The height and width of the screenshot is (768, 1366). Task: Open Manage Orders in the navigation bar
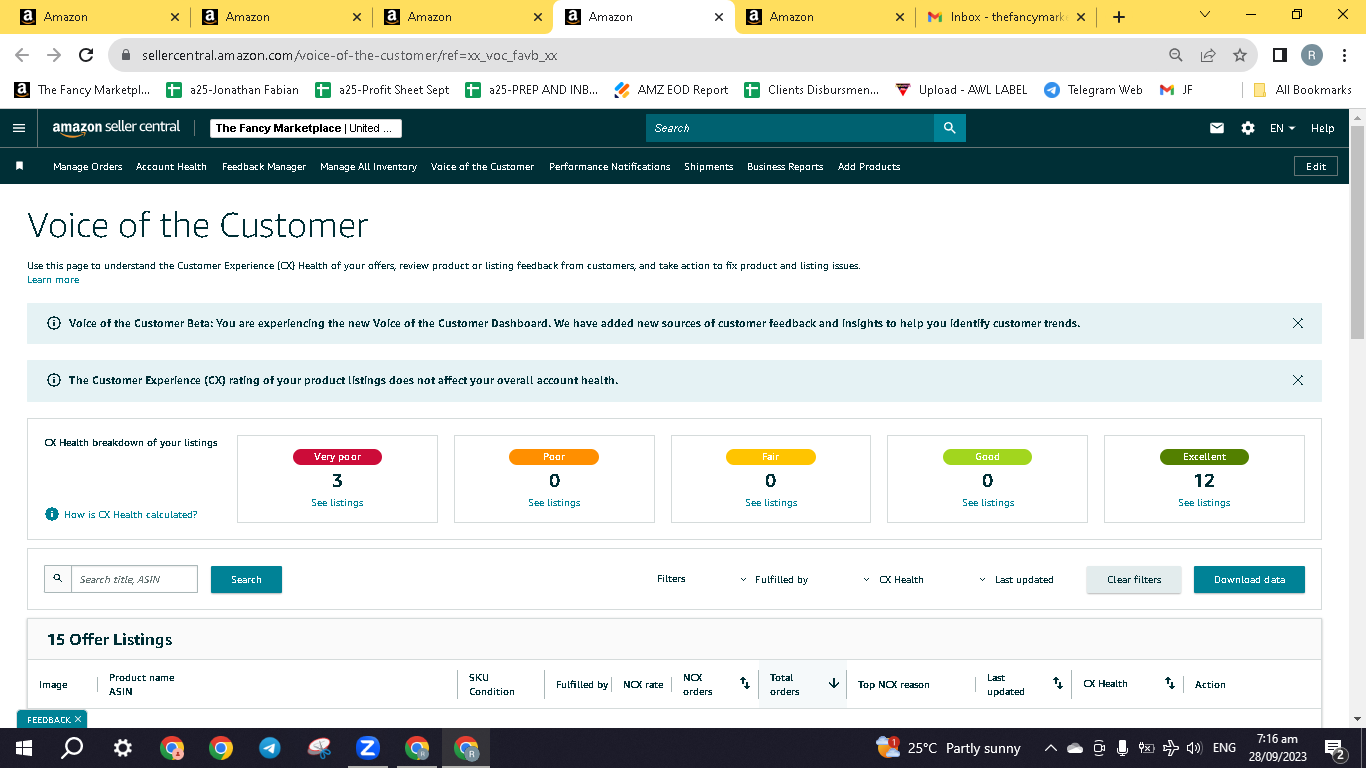[x=88, y=166]
